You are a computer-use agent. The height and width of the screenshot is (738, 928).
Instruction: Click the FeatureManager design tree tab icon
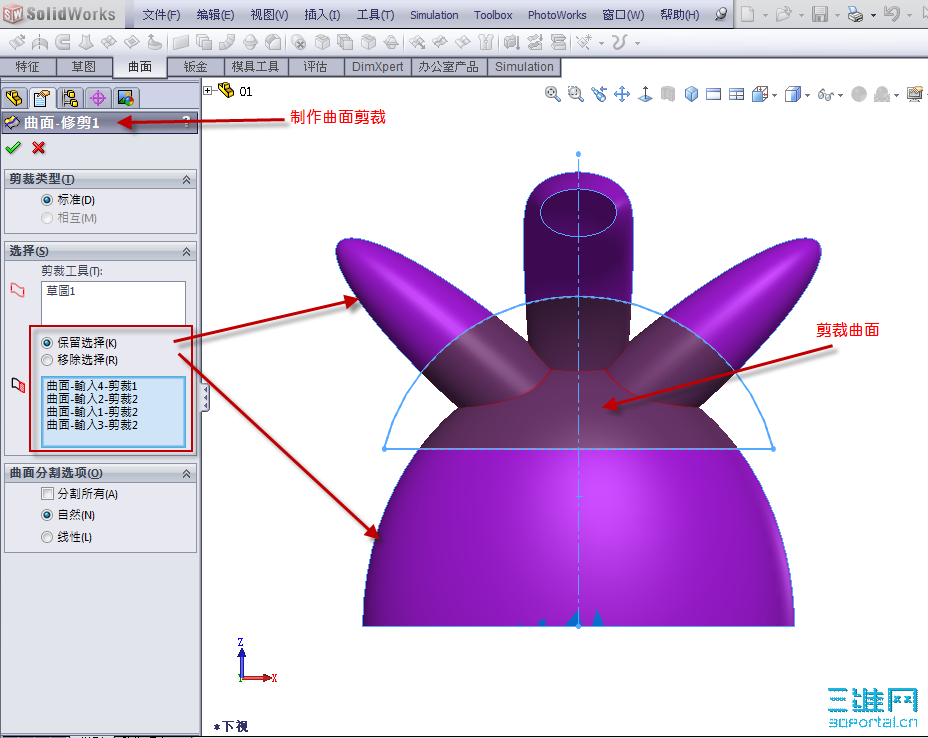pyautogui.click(x=14, y=98)
